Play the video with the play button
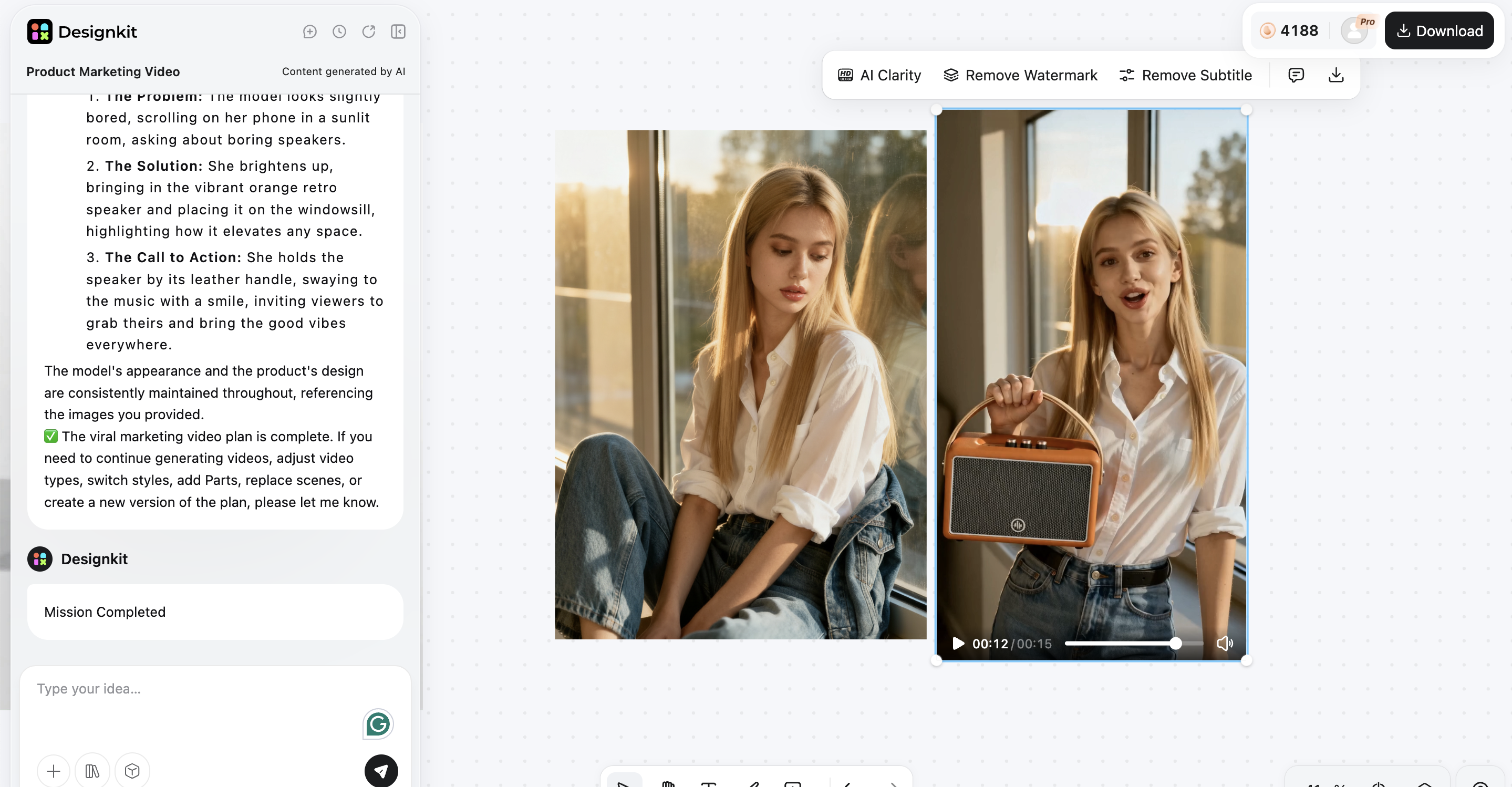The height and width of the screenshot is (787, 1512). pyautogui.click(x=958, y=643)
